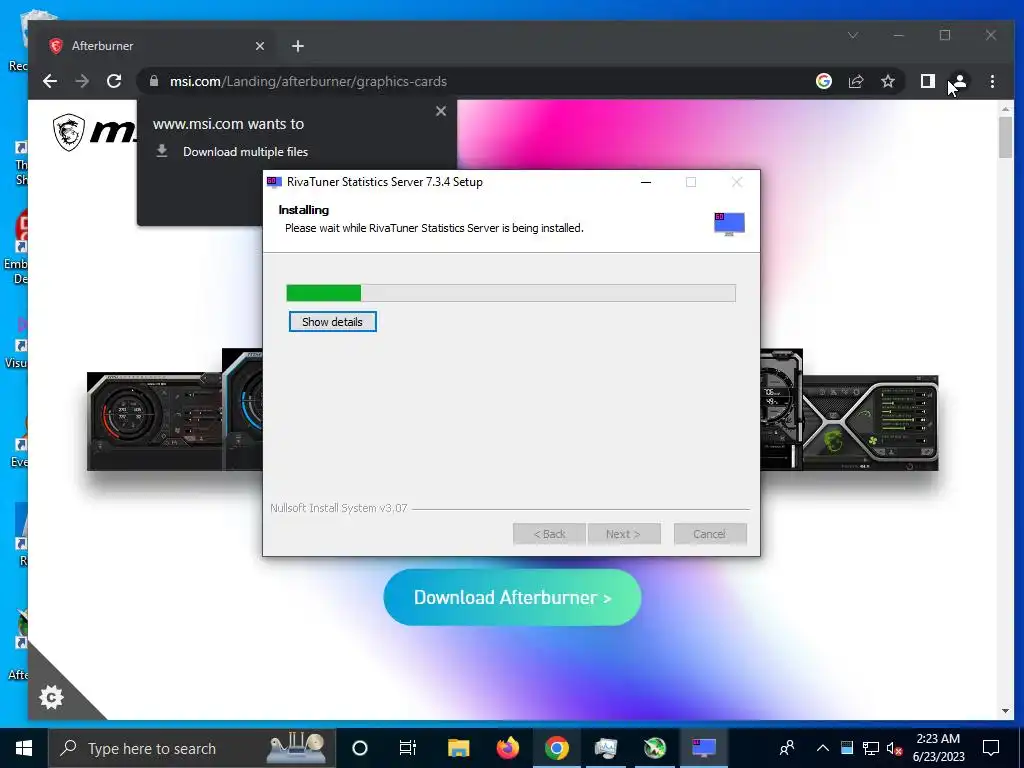Image resolution: width=1024 pixels, height=768 pixels.
Task: Open the clock showing 2:23 AM
Action: (938, 748)
